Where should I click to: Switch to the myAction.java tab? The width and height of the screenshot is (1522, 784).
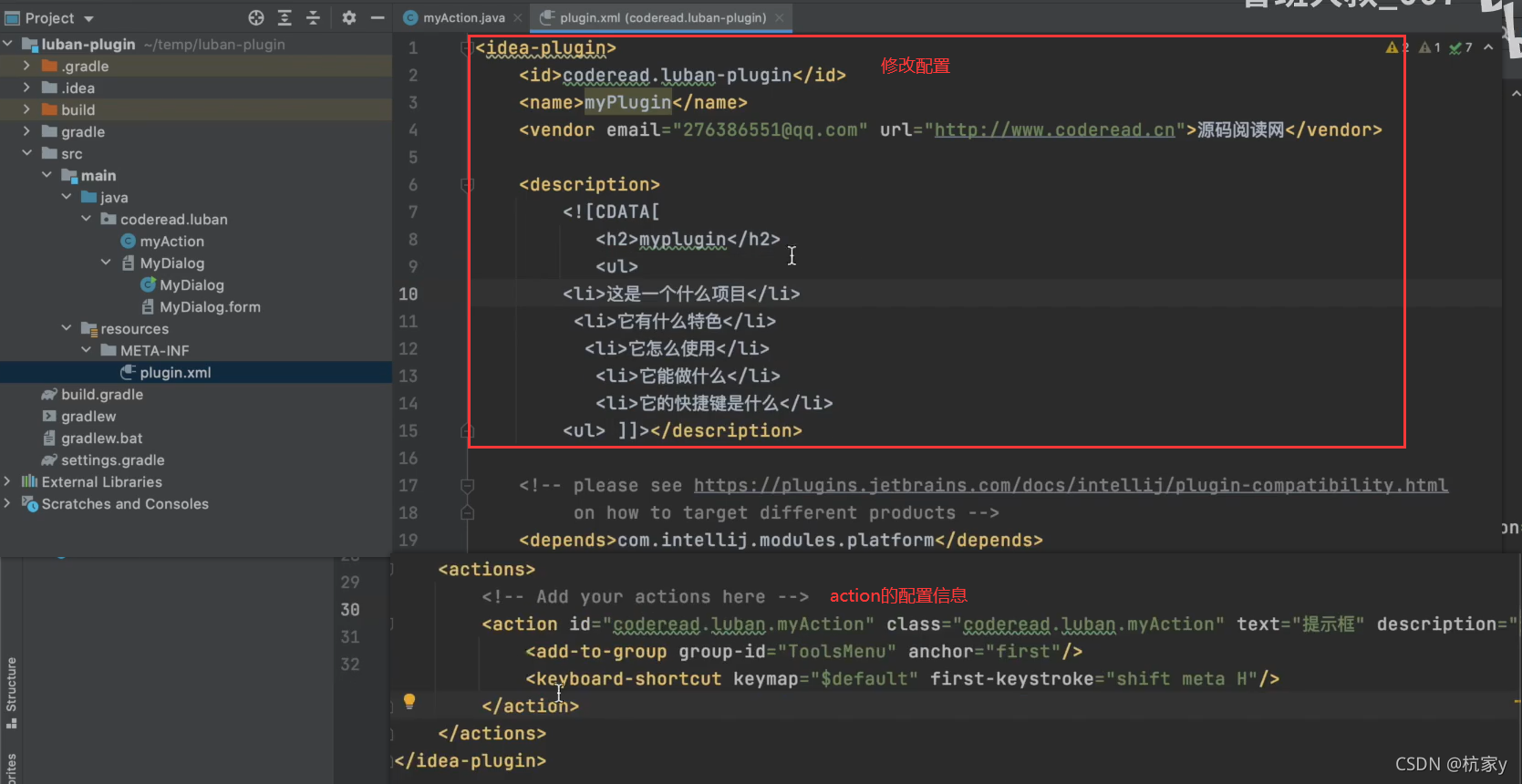pos(463,17)
